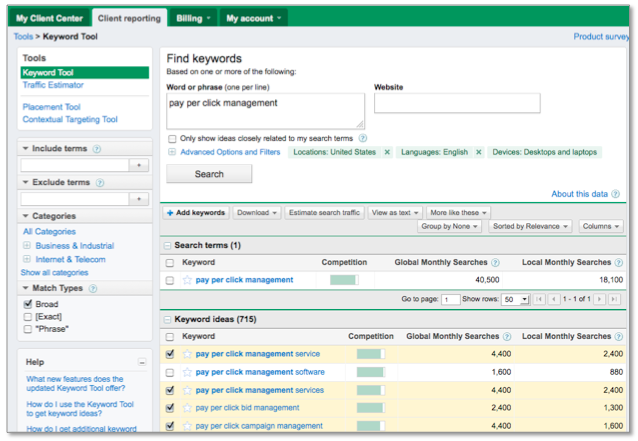Uncheck the Broad match type

[27, 305]
